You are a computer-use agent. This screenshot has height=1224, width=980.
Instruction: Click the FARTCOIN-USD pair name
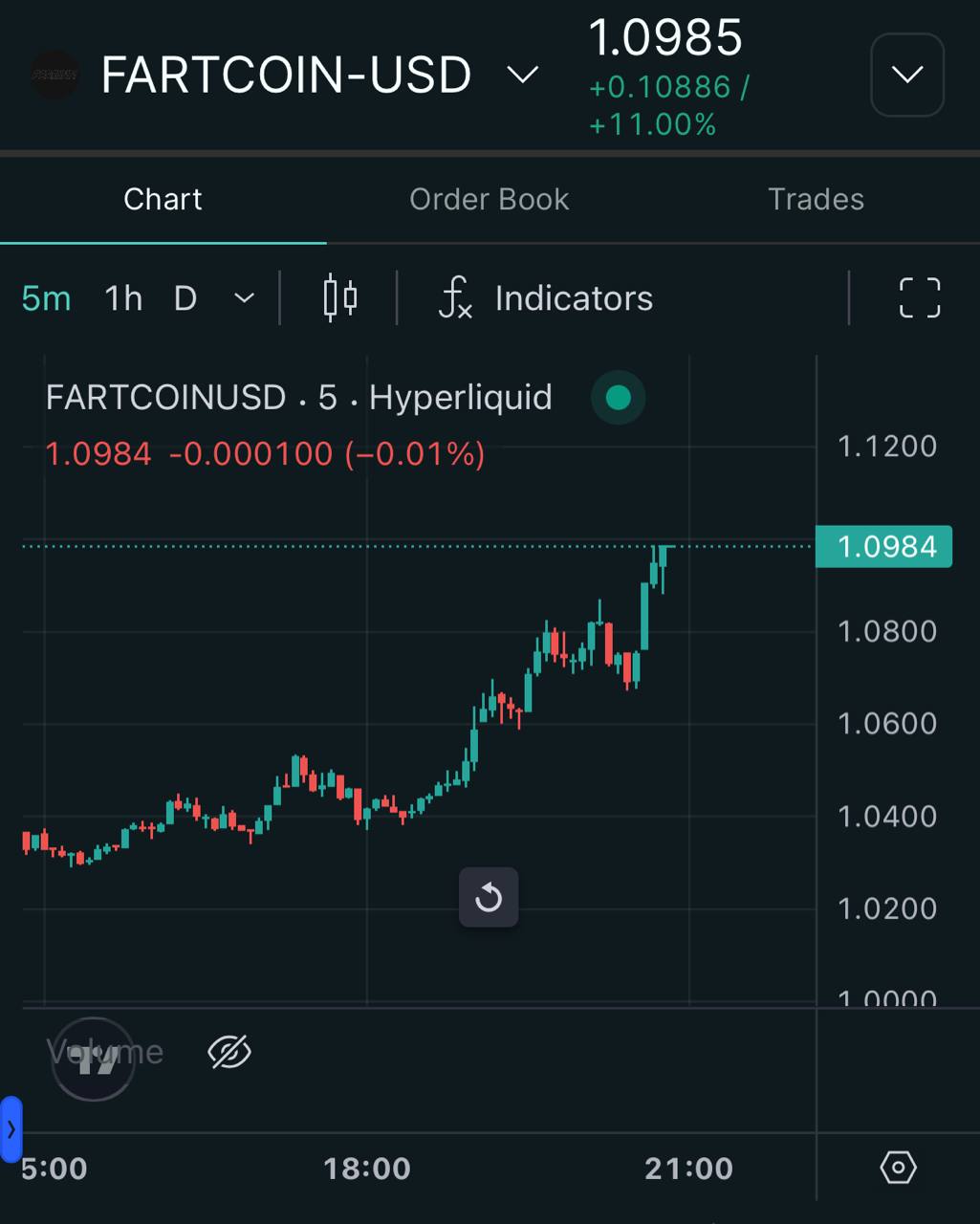coord(286,75)
